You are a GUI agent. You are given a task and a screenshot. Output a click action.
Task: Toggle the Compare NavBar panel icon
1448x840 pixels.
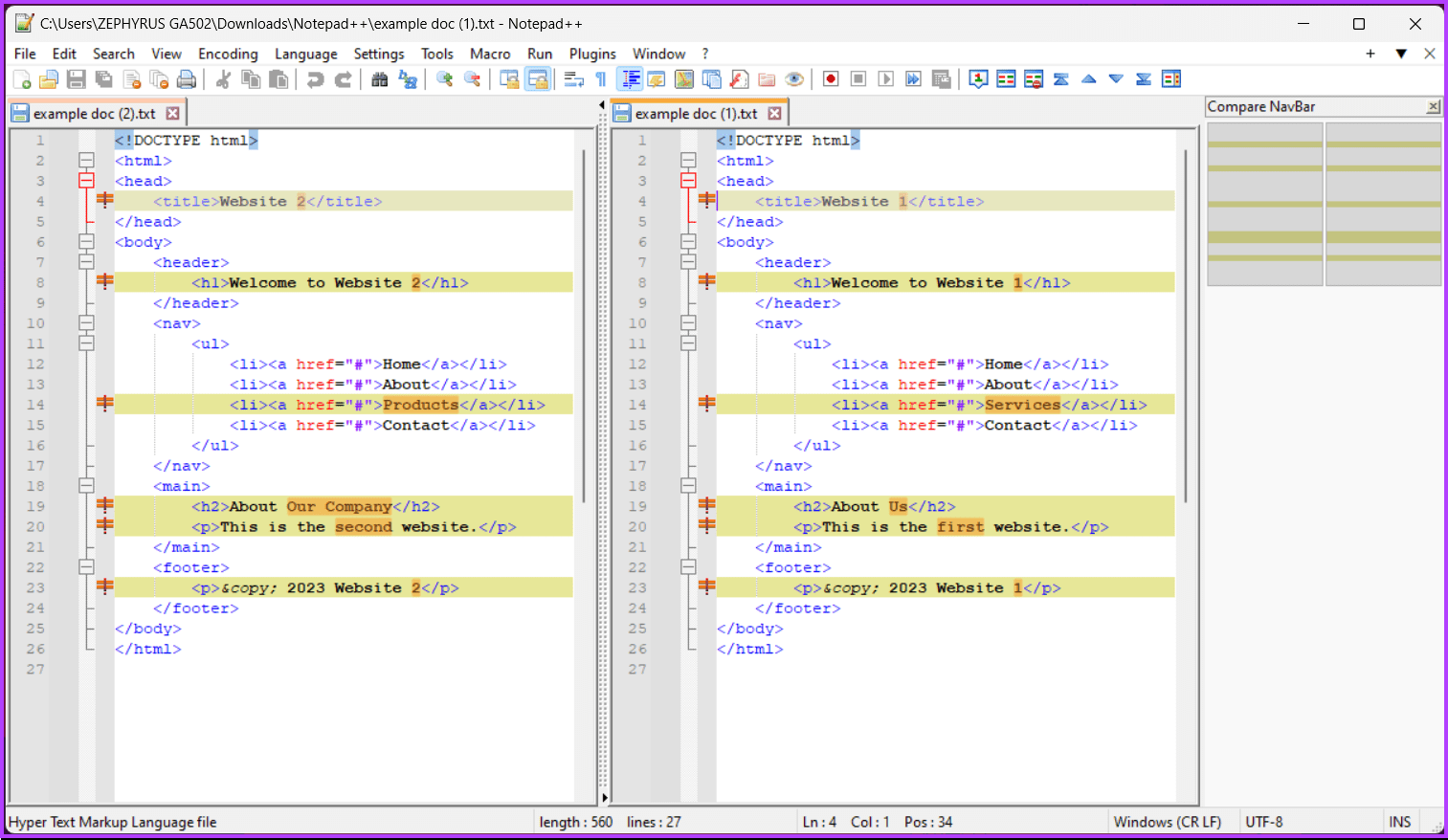pyautogui.click(x=1171, y=79)
